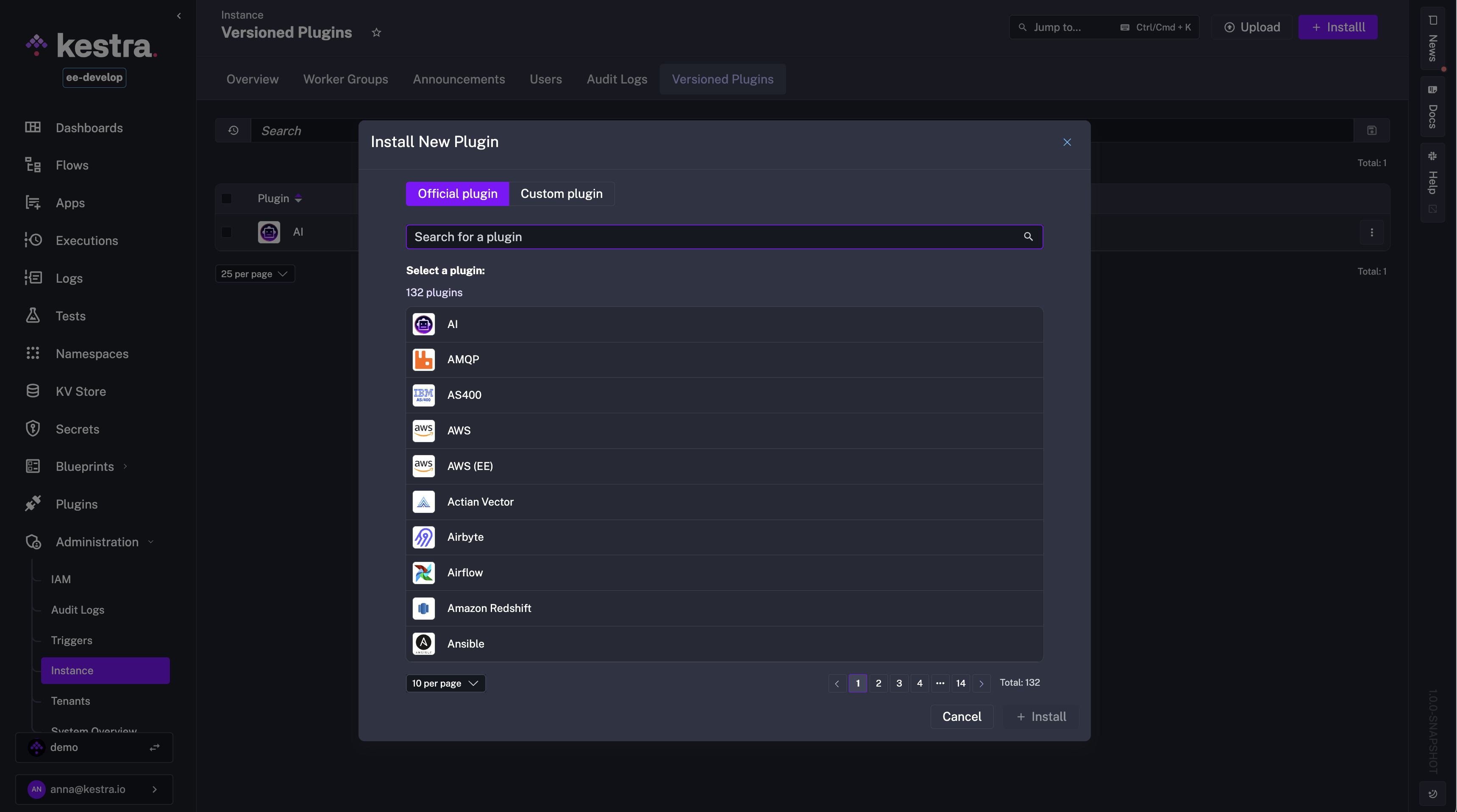Image resolution: width=1457 pixels, height=812 pixels.
Task: Click the Cancel button
Action: [961, 717]
